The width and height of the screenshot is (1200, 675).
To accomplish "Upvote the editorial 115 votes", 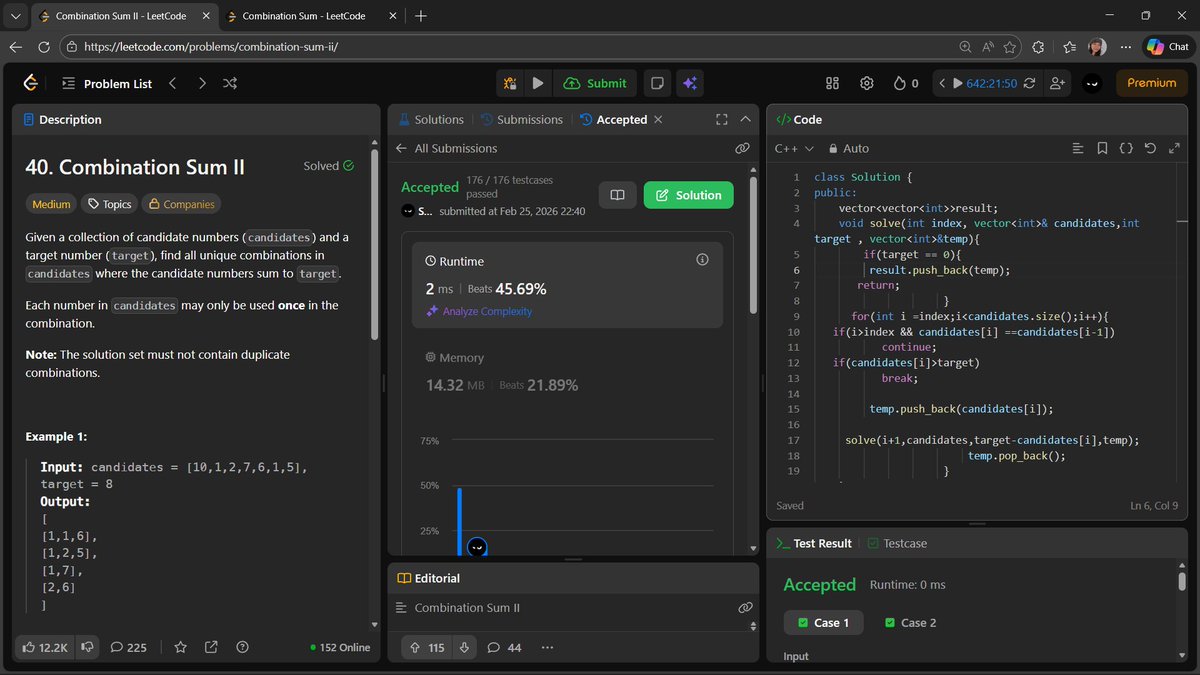I will [x=427, y=647].
